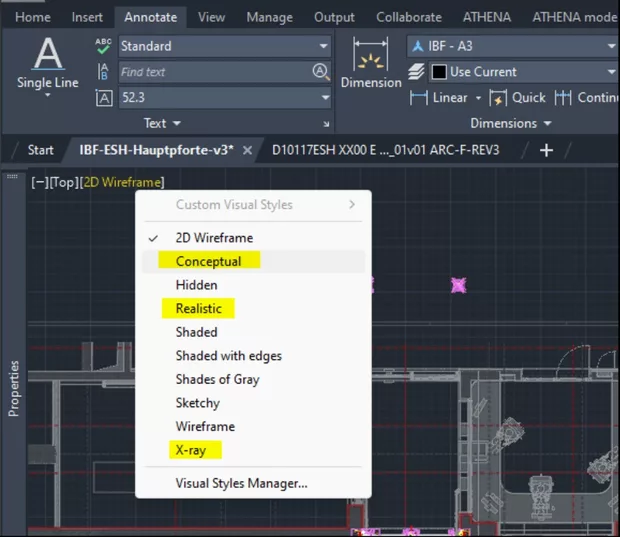Open Visual Styles Manager
Viewport: 620px width, 537px height.
click(241, 484)
